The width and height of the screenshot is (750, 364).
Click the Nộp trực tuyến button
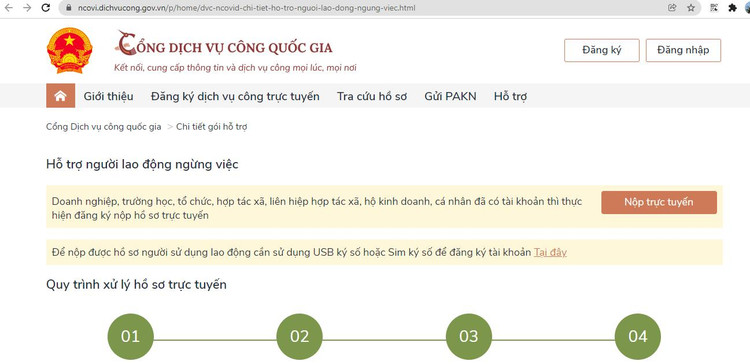[x=659, y=202]
